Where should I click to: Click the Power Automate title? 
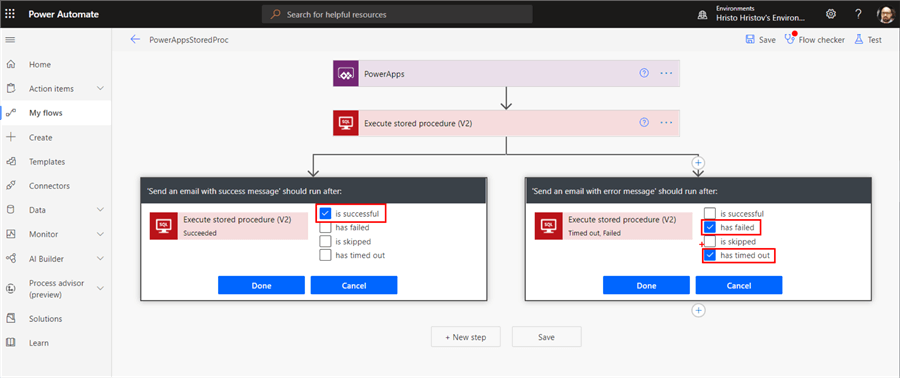64,14
